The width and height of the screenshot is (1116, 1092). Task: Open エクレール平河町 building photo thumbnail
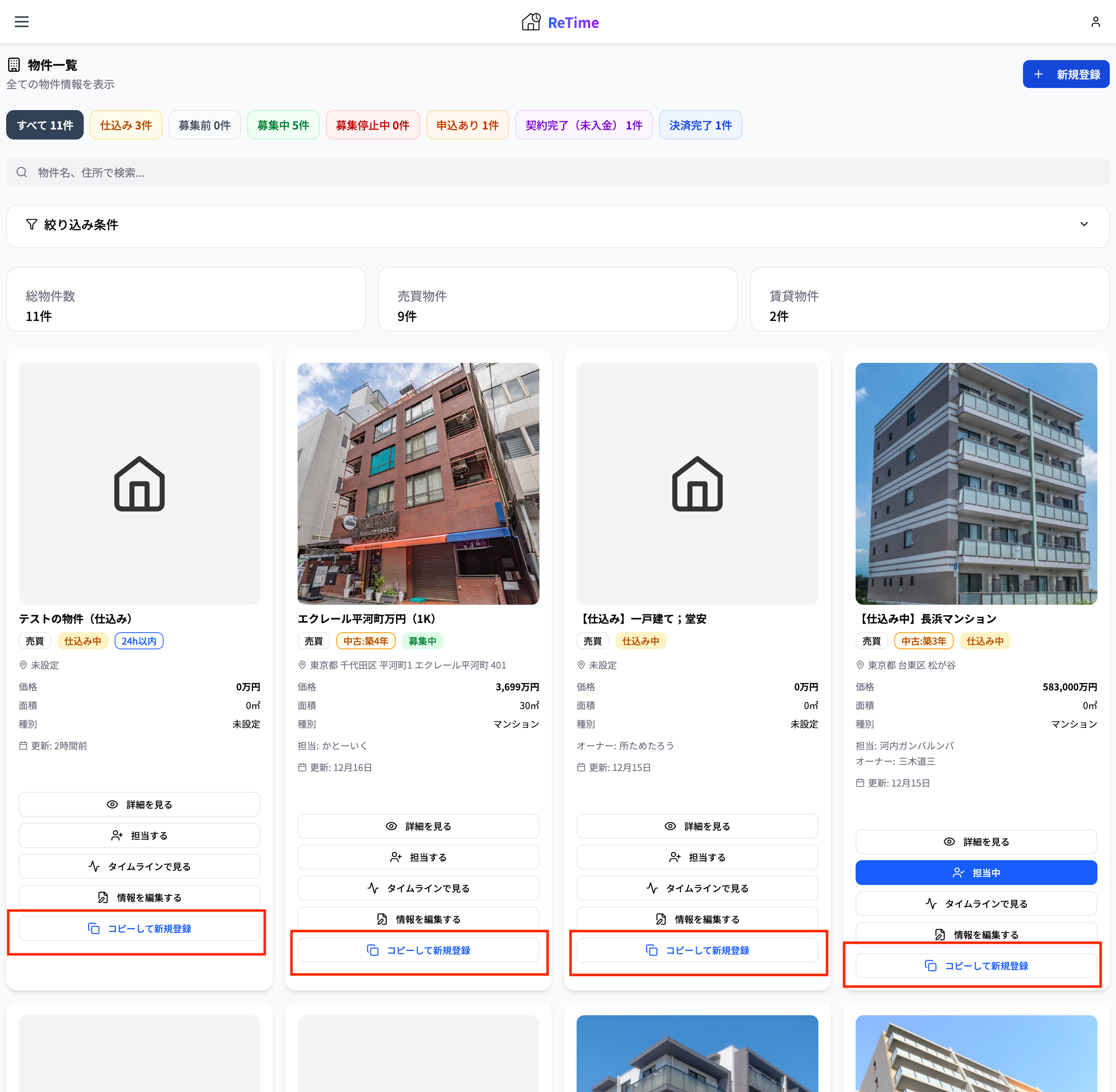tap(418, 483)
